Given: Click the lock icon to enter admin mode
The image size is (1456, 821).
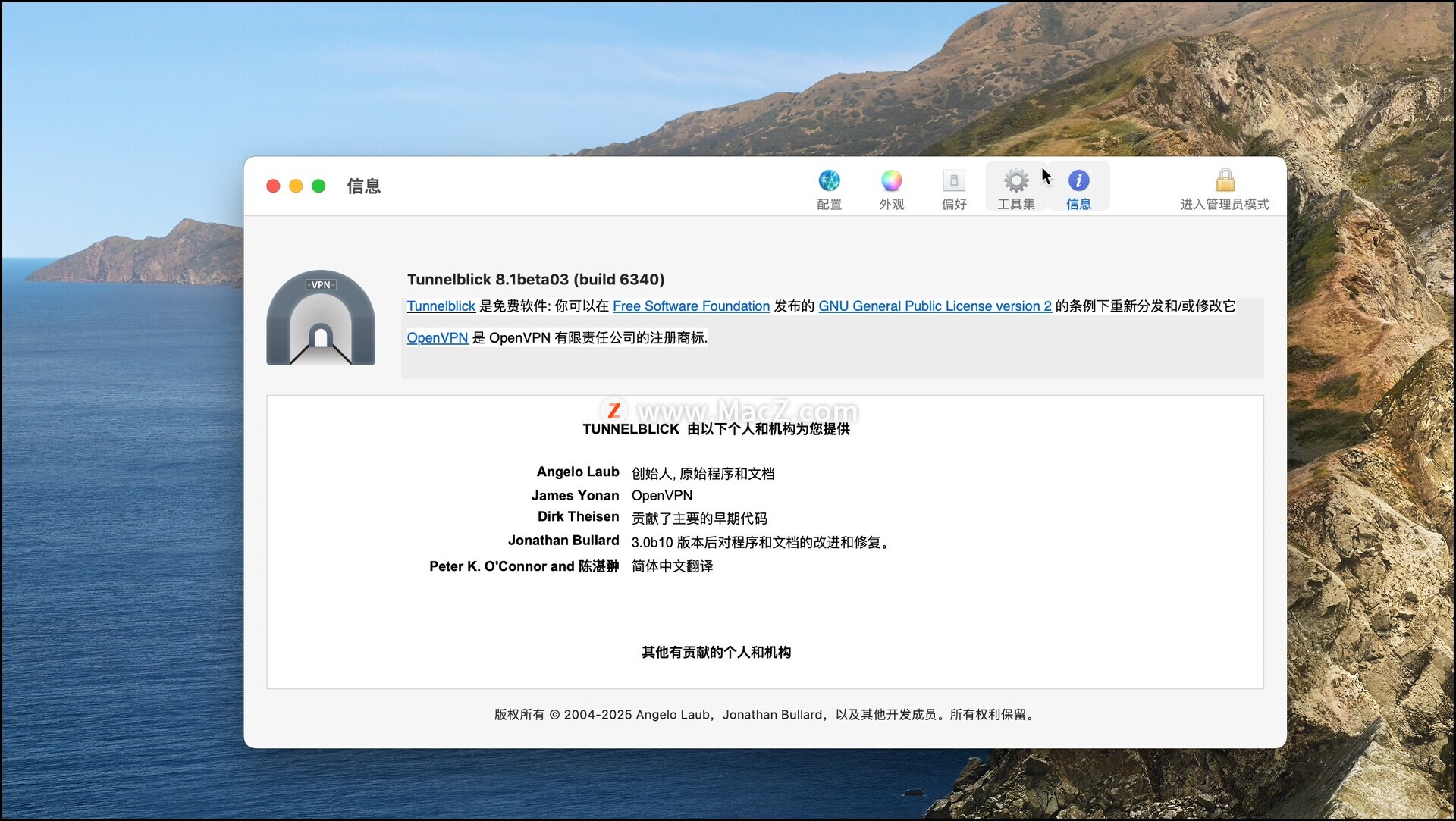Looking at the screenshot, I should click(1225, 189).
